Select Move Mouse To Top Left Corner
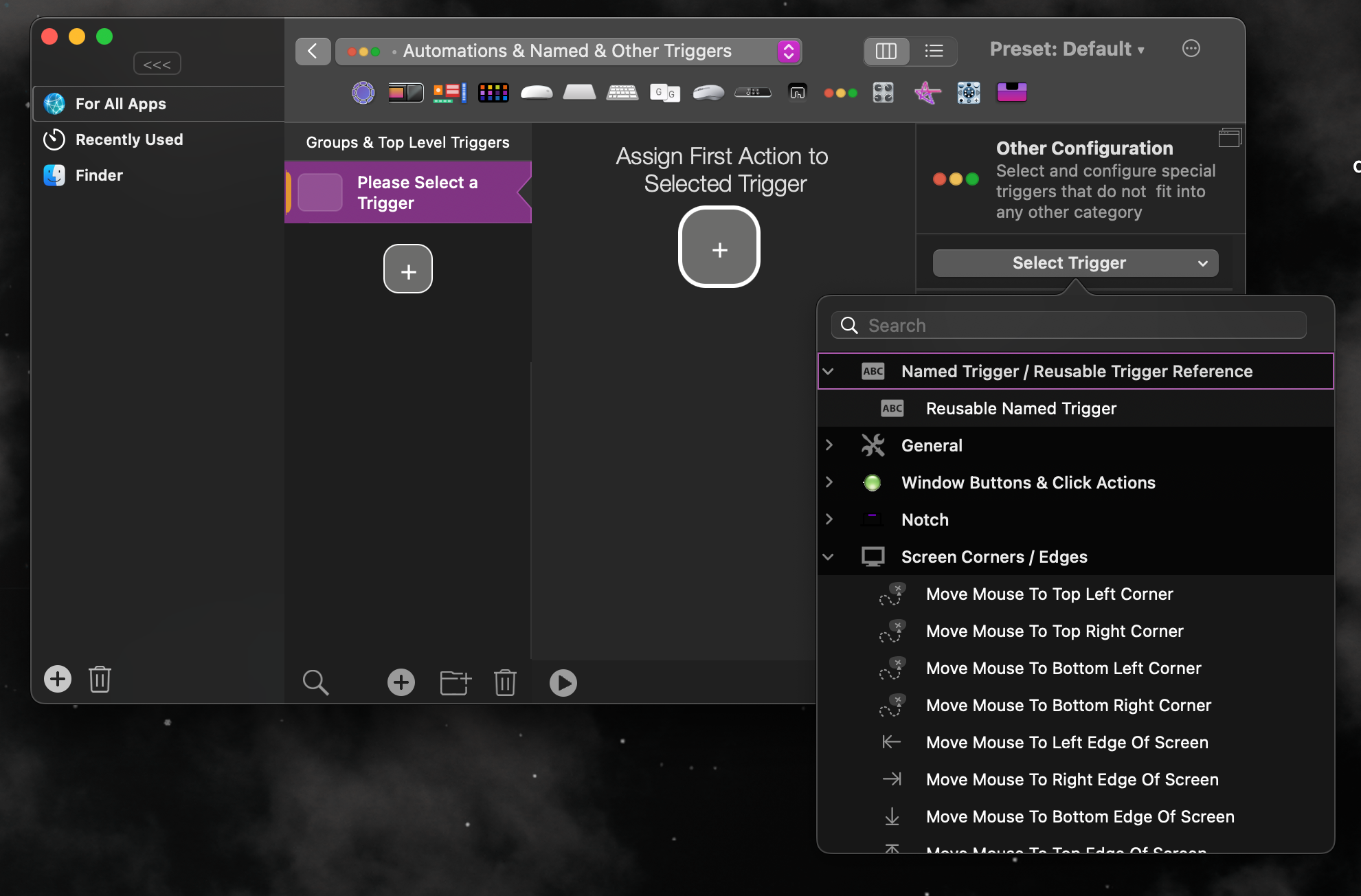 (1049, 593)
